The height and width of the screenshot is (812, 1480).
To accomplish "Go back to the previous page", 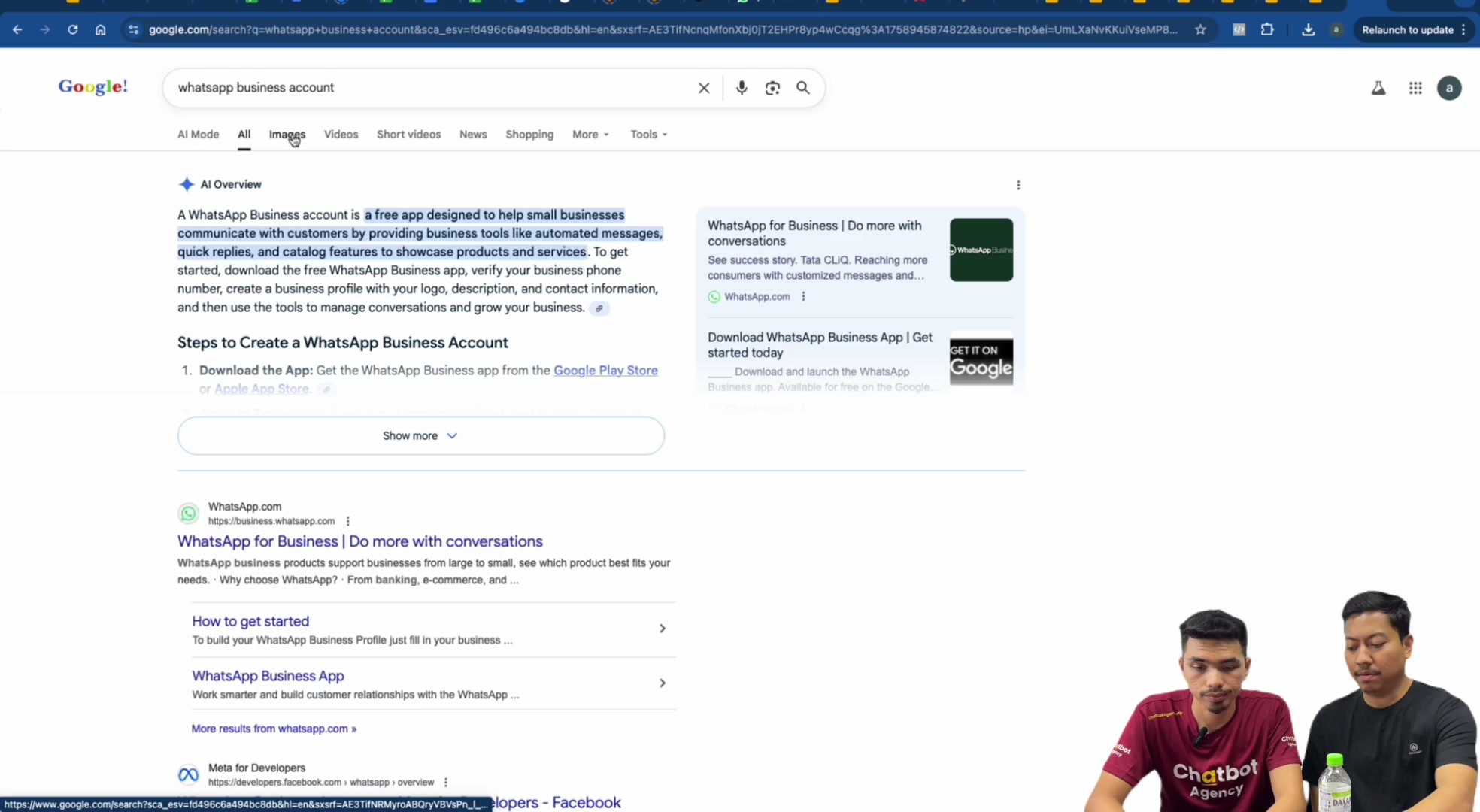I will [x=17, y=29].
